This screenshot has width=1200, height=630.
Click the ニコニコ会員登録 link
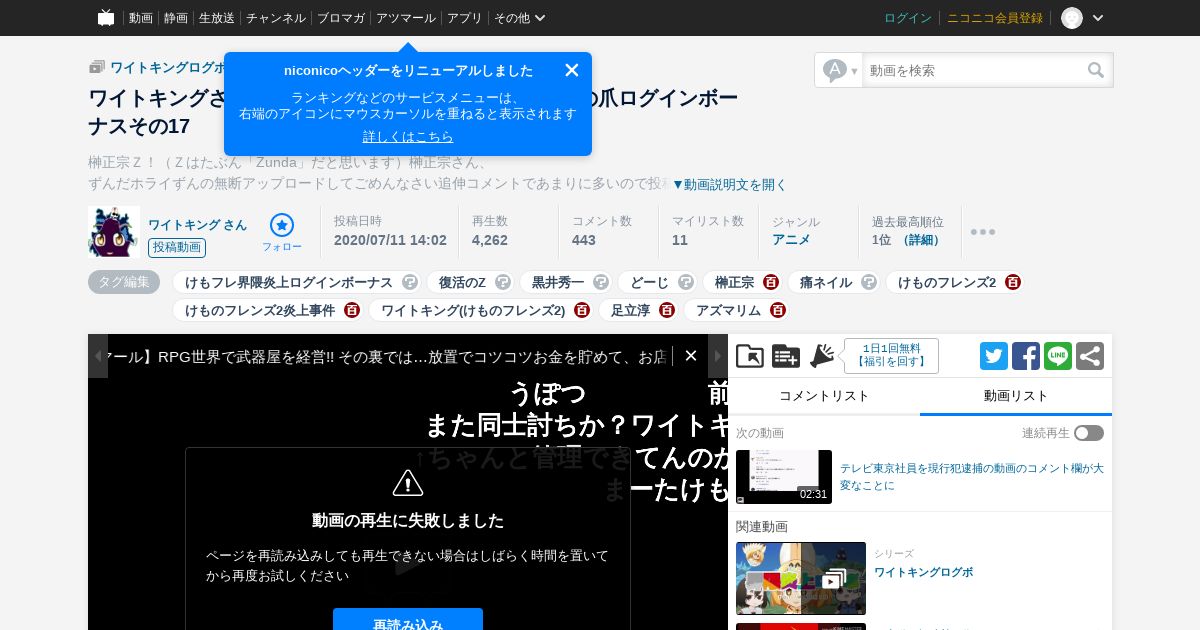[x=995, y=18]
